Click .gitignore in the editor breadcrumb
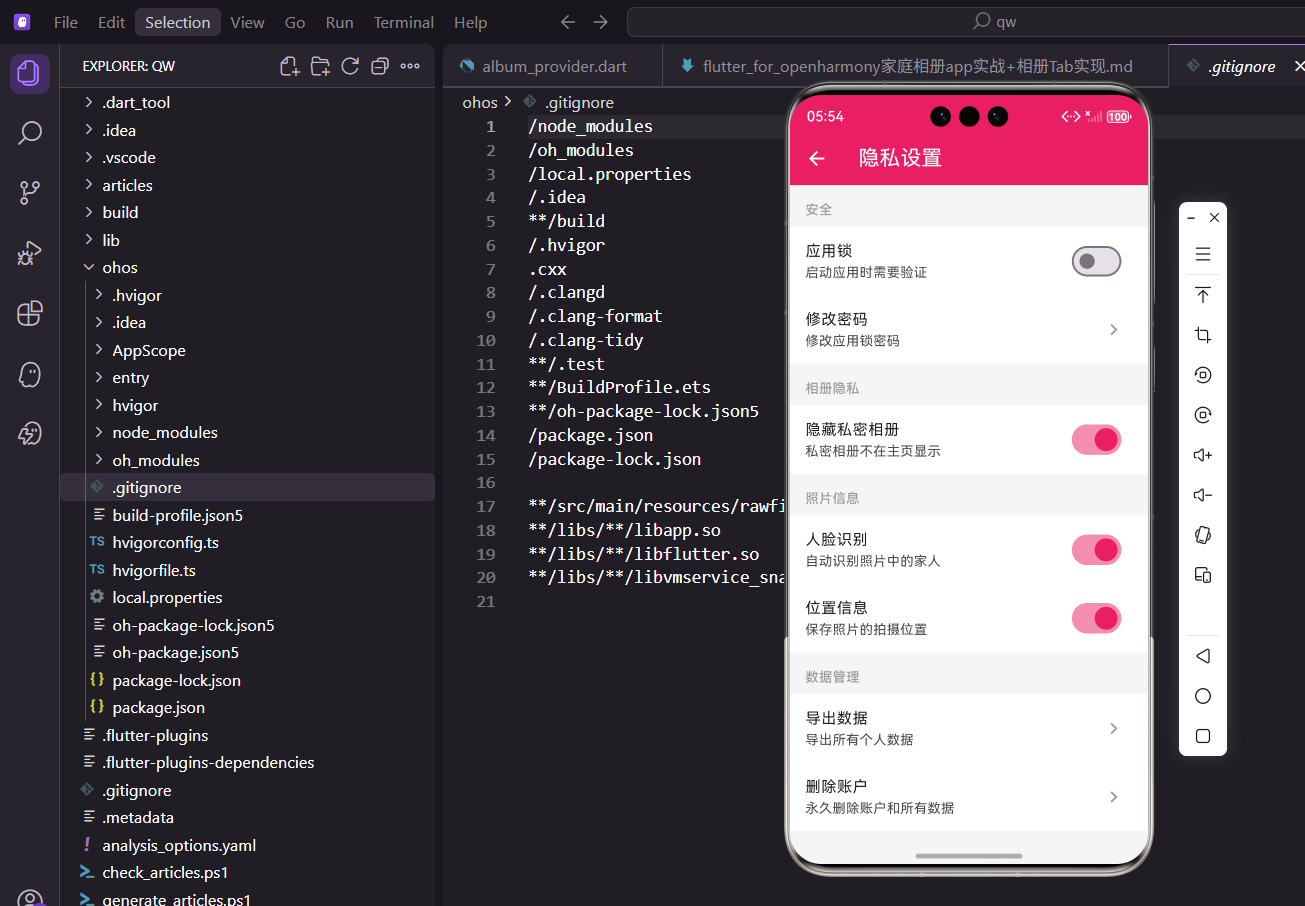The height and width of the screenshot is (906, 1305). [579, 102]
